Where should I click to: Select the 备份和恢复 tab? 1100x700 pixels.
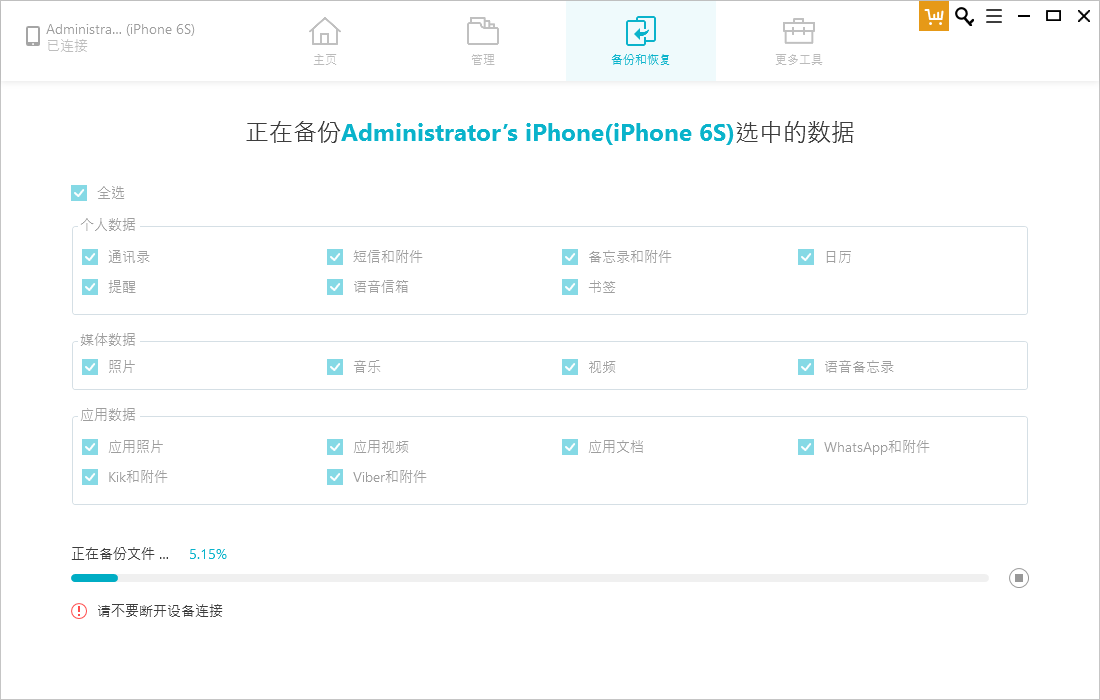pos(641,41)
